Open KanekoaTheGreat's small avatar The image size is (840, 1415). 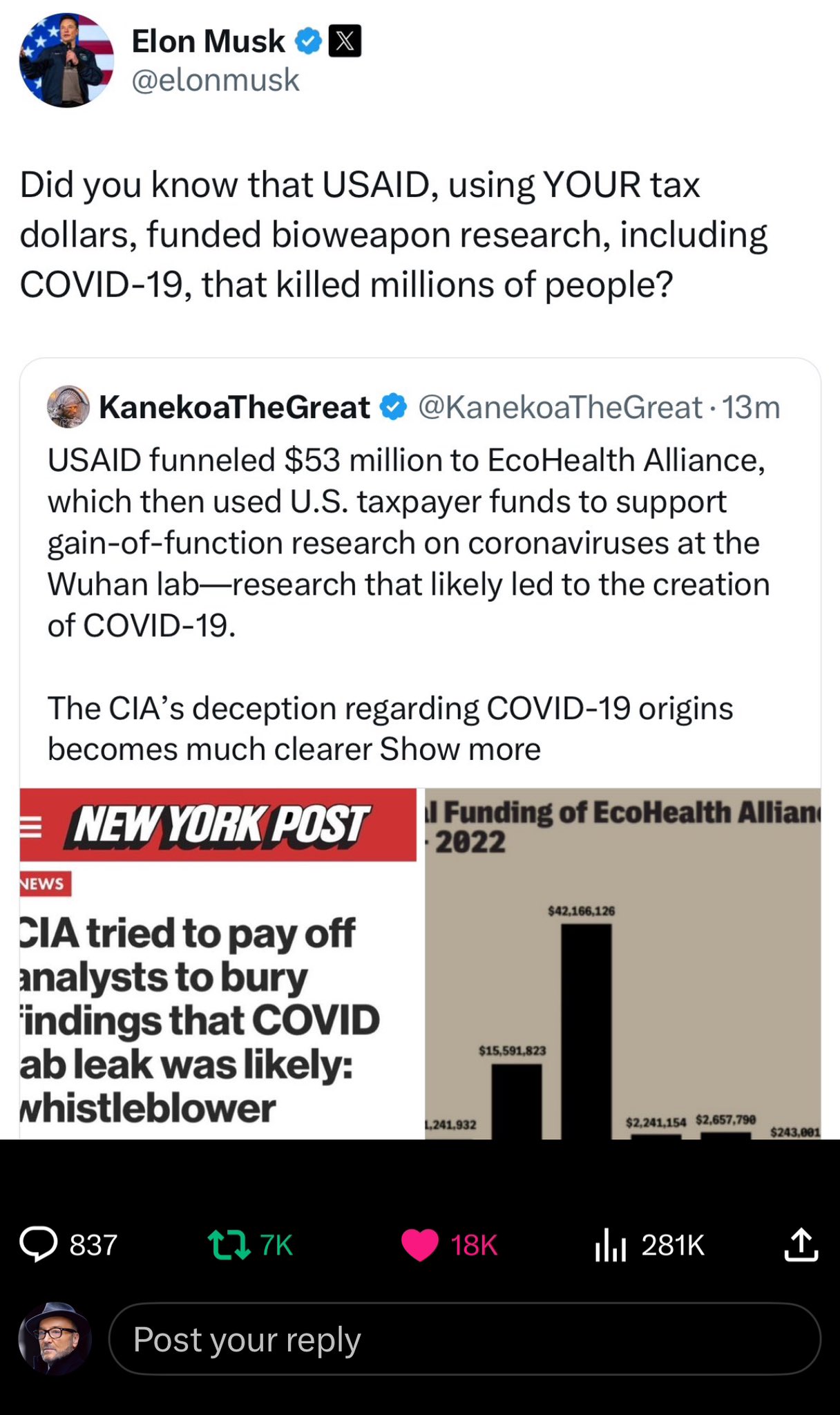pyautogui.click(x=68, y=407)
